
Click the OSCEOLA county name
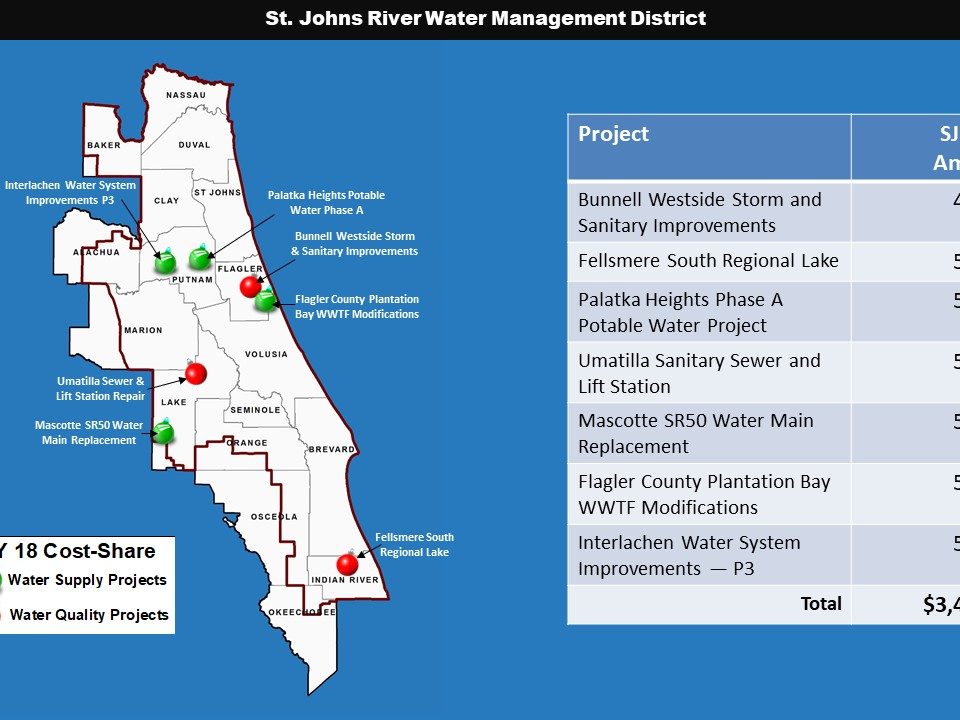pyautogui.click(x=274, y=516)
